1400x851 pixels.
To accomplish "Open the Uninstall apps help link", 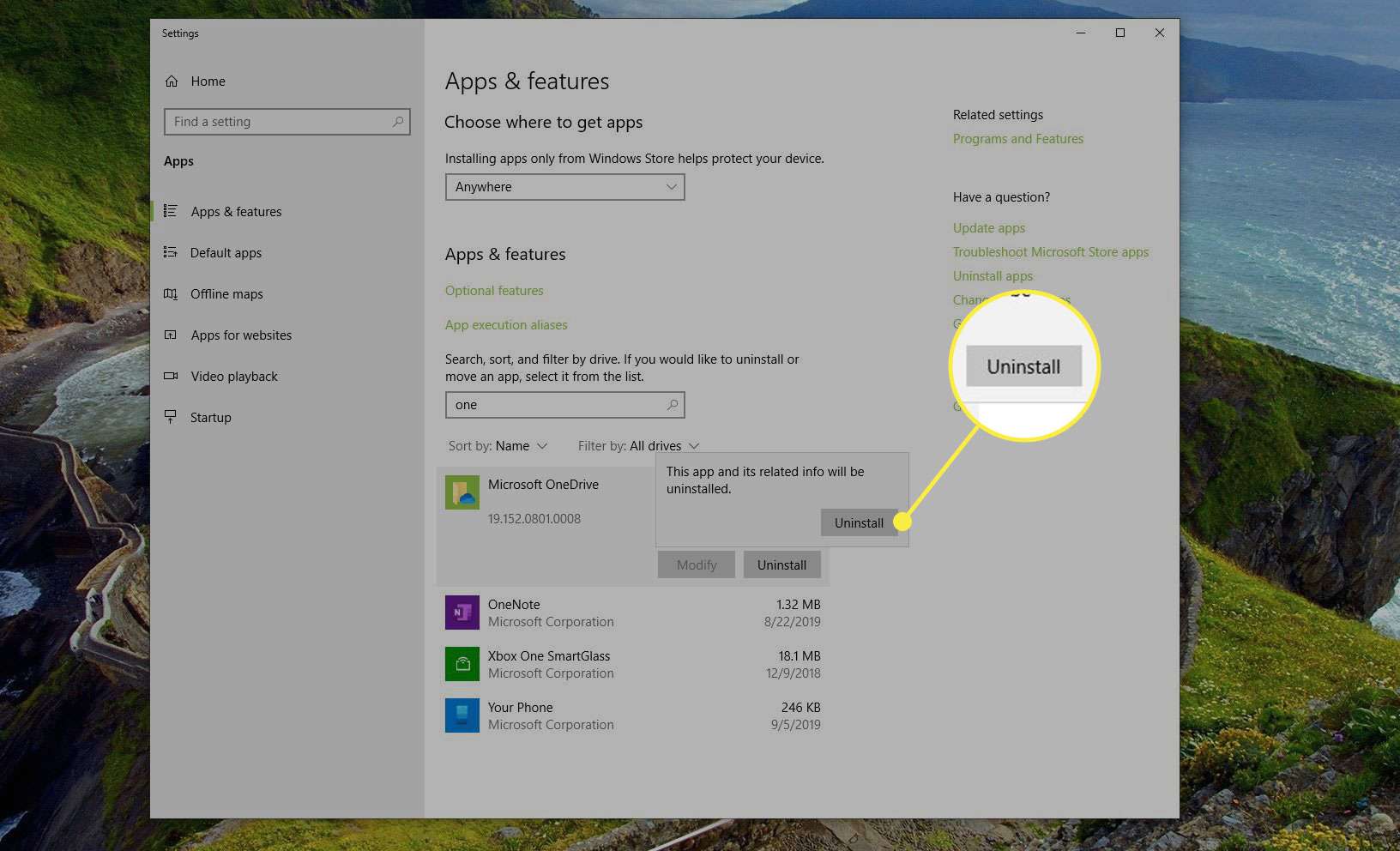I will coord(993,276).
